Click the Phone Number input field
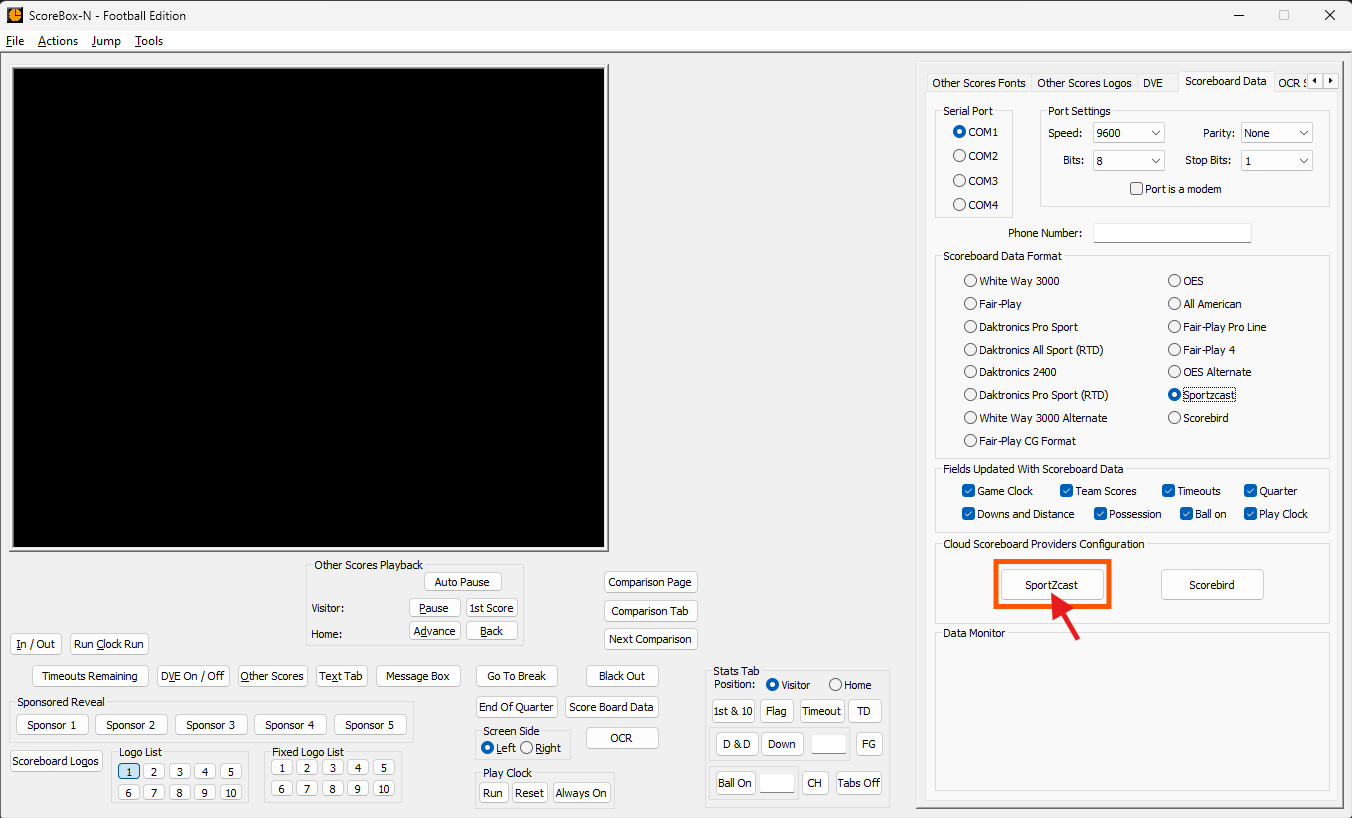The height and width of the screenshot is (818, 1352). tap(1172, 233)
